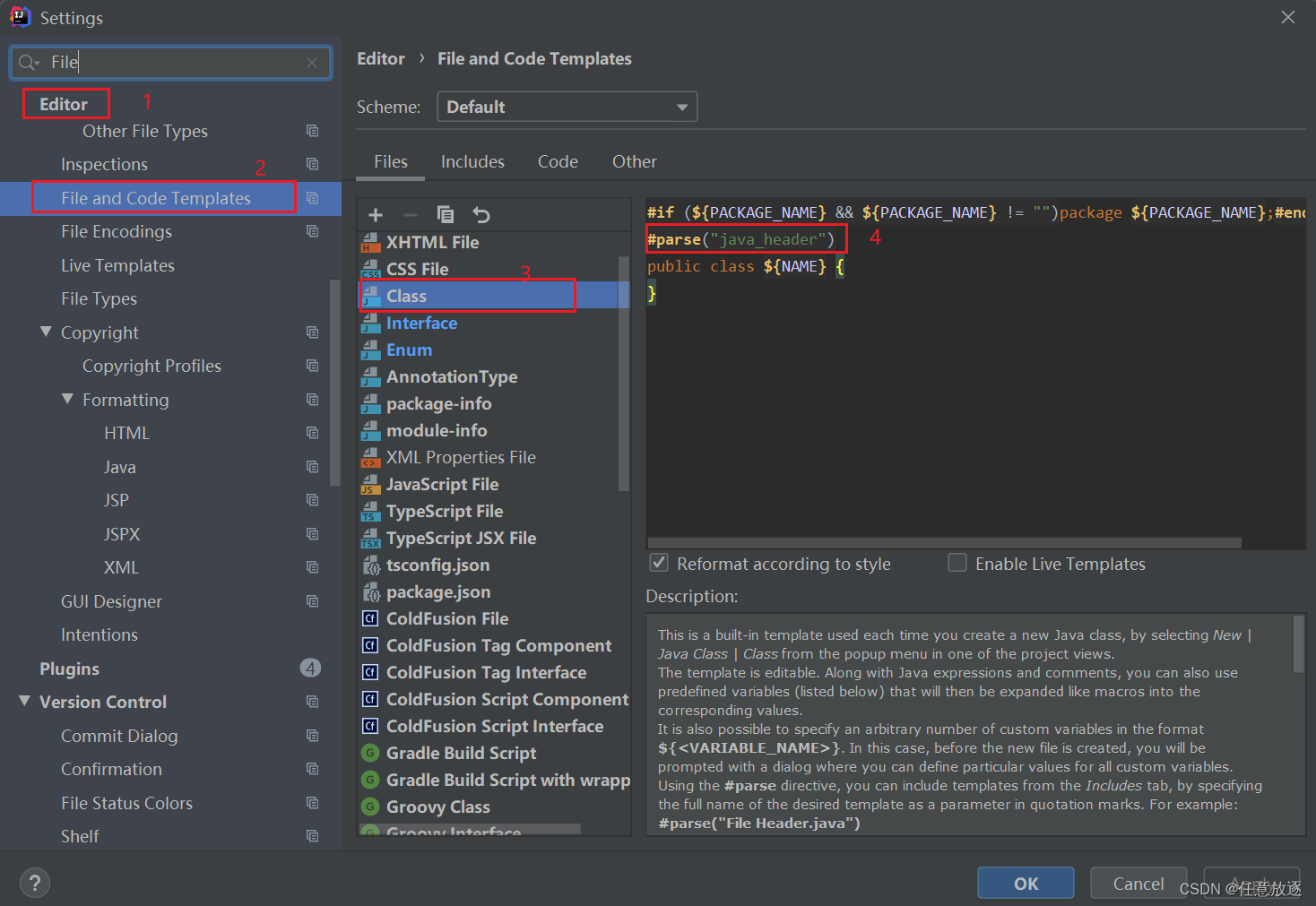Screen dimensions: 1316x906
Task: Clear the search field with the x icon
Action: (312, 62)
